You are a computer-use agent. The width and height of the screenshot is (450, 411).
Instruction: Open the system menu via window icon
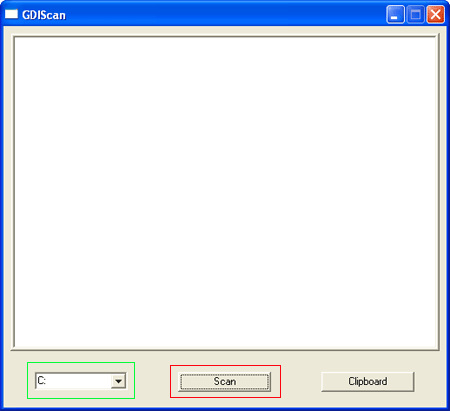(11, 14)
